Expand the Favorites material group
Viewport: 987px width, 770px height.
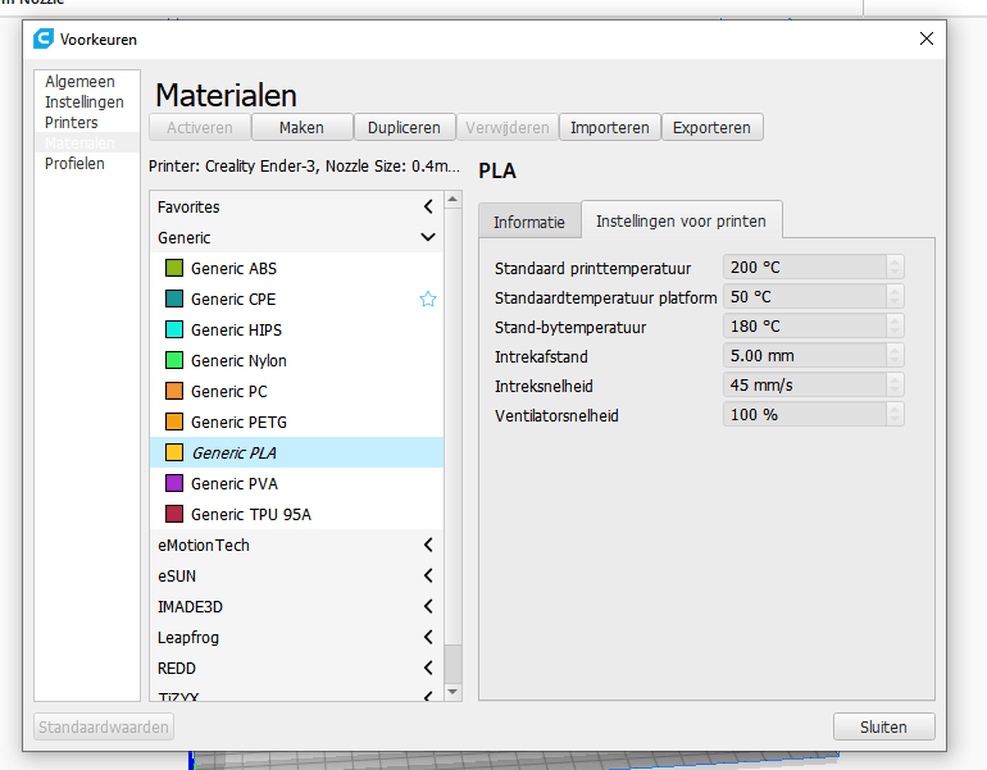point(428,207)
